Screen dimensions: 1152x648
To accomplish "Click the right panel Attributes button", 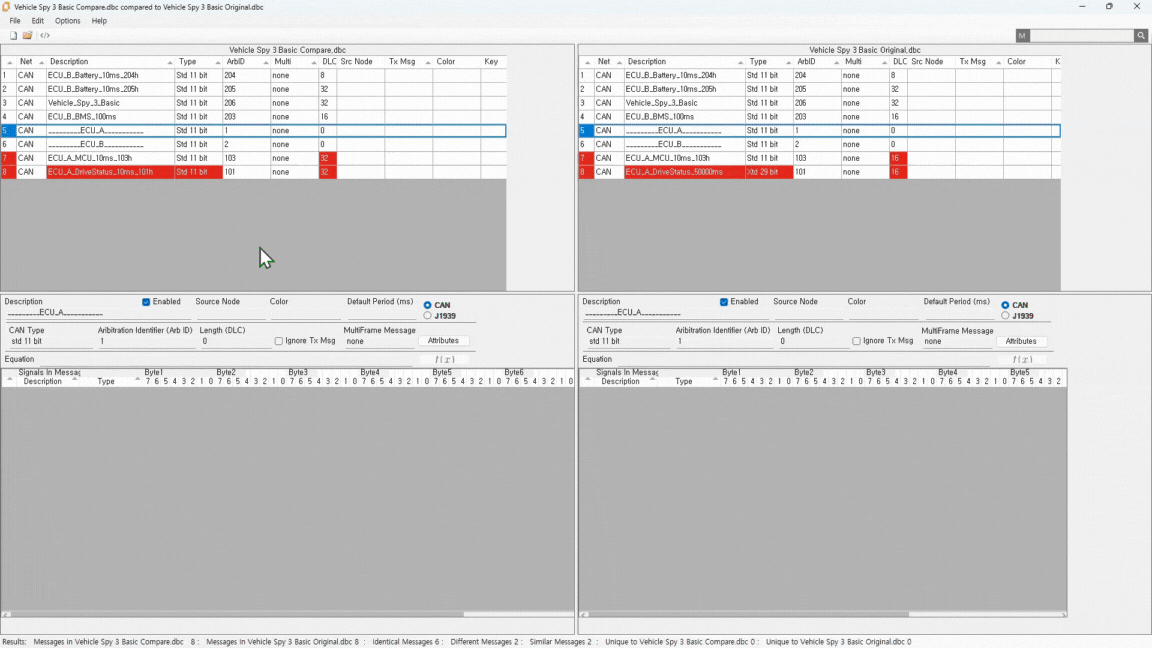I will click(1021, 341).
